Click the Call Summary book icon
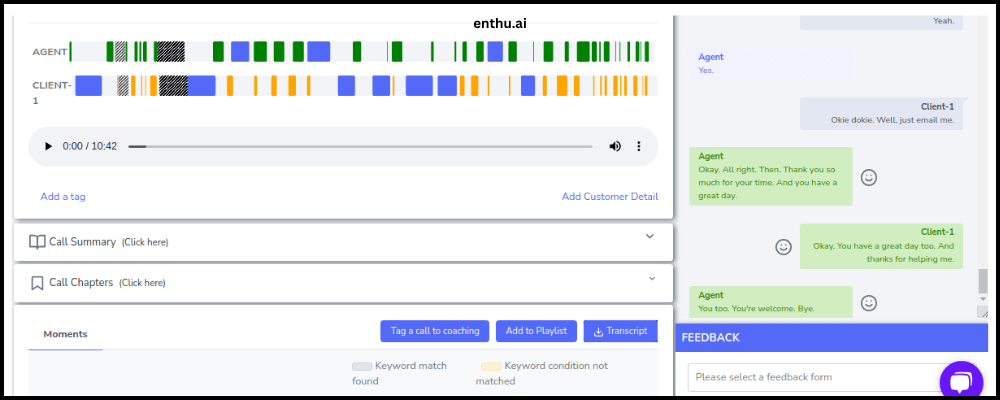The width and height of the screenshot is (1000, 400). [37, 242]
